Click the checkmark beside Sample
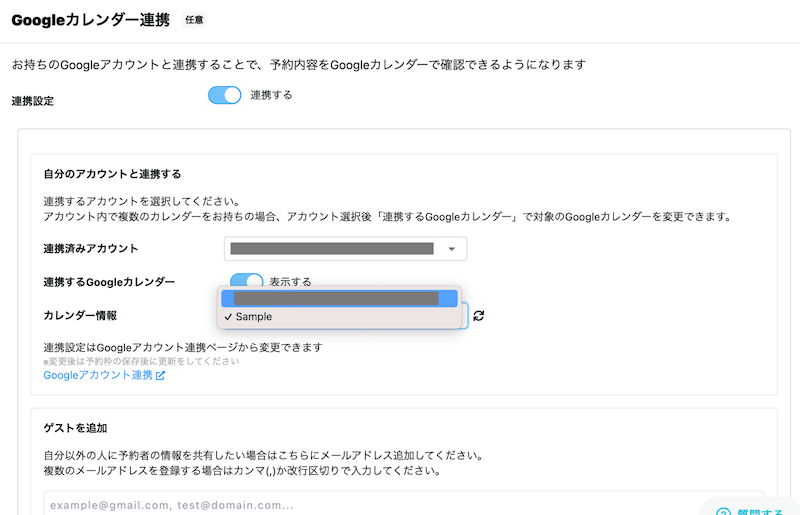The height and width of the screenshot is (515, 800). (229, 317)
